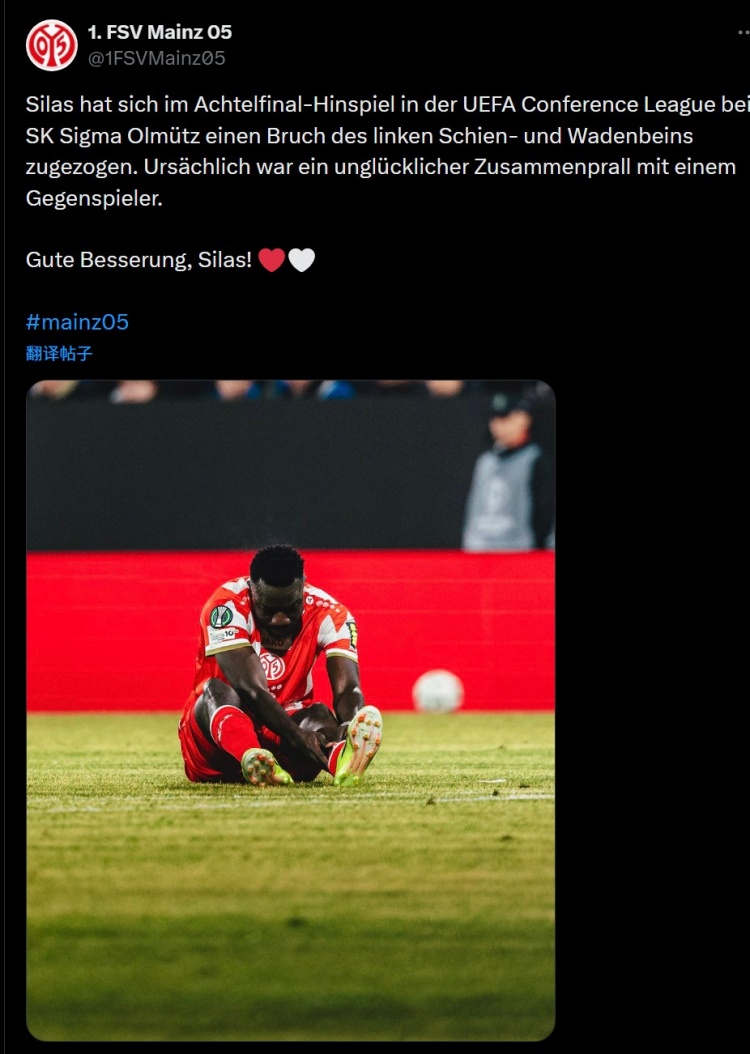Image resolution: width=750 pixels, height=1054 pixels.
Task: Open the photo of the seated player
Action: (290, 711)
